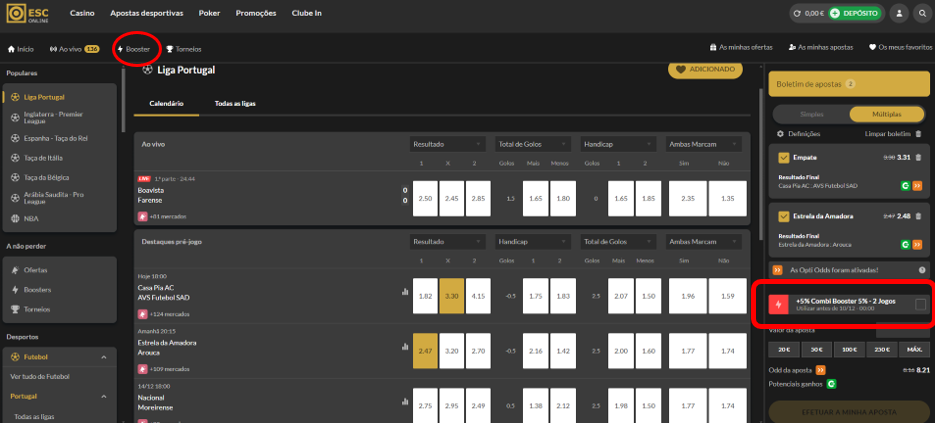Deselect highlighted 2.47 odds for Estrela da Amadora
The width and height of the screenshot is (935, 423).
click(425, 351)
